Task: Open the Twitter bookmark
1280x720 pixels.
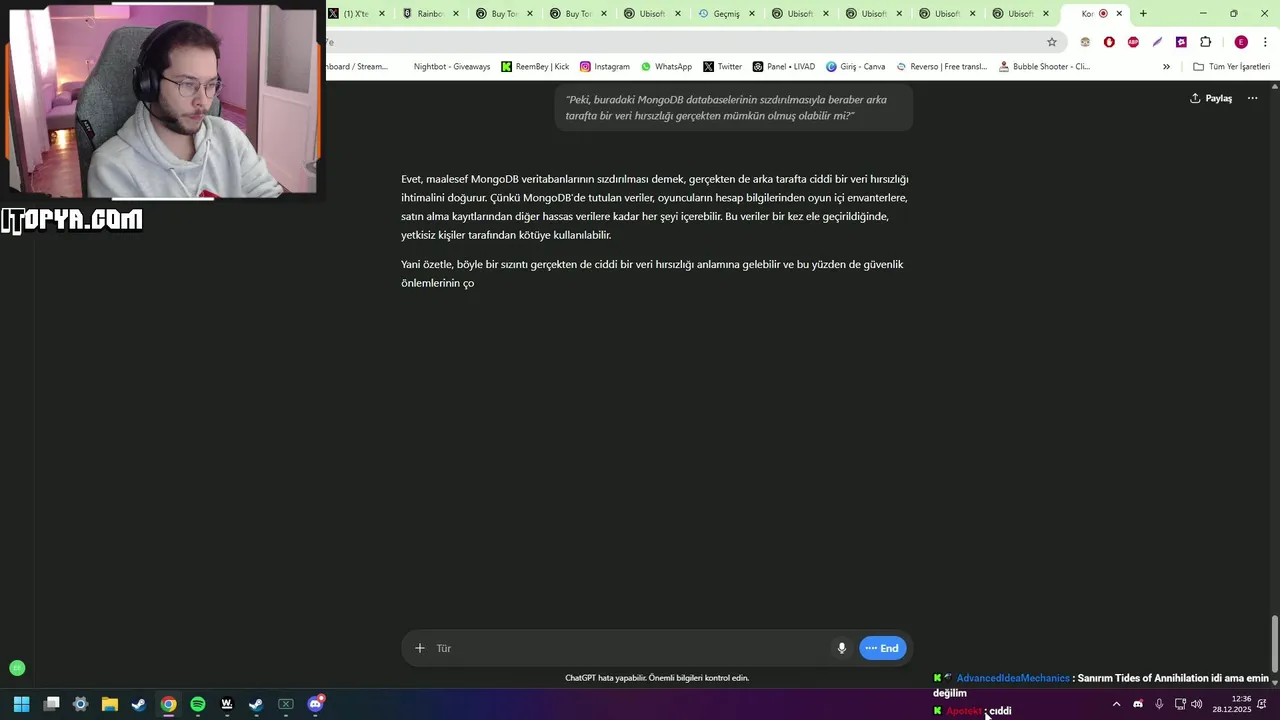Action: [723, 67]
